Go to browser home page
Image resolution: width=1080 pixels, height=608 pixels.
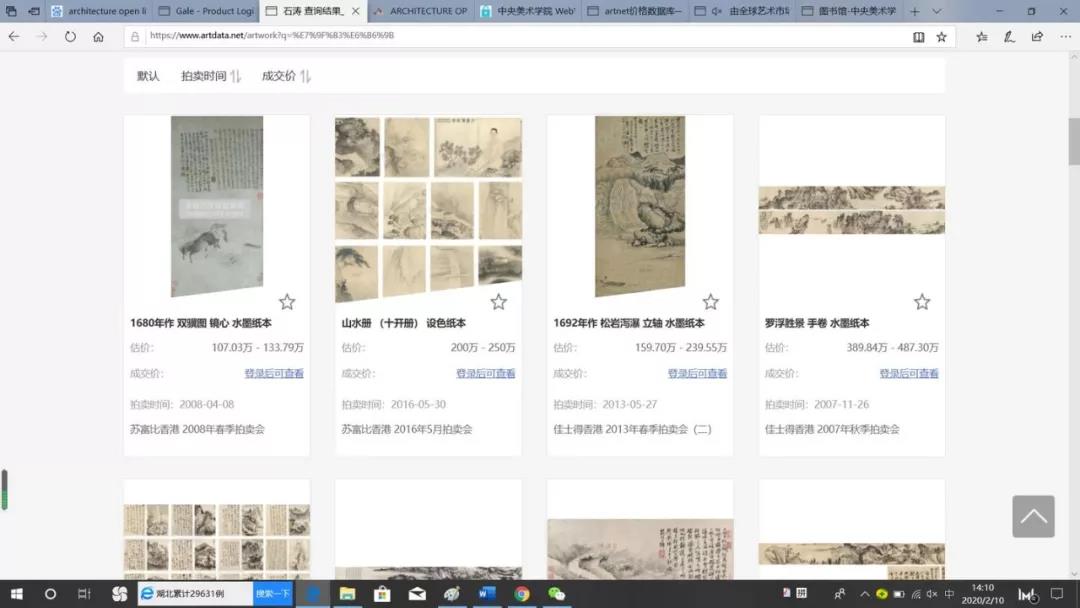click(x=98, y=37)
